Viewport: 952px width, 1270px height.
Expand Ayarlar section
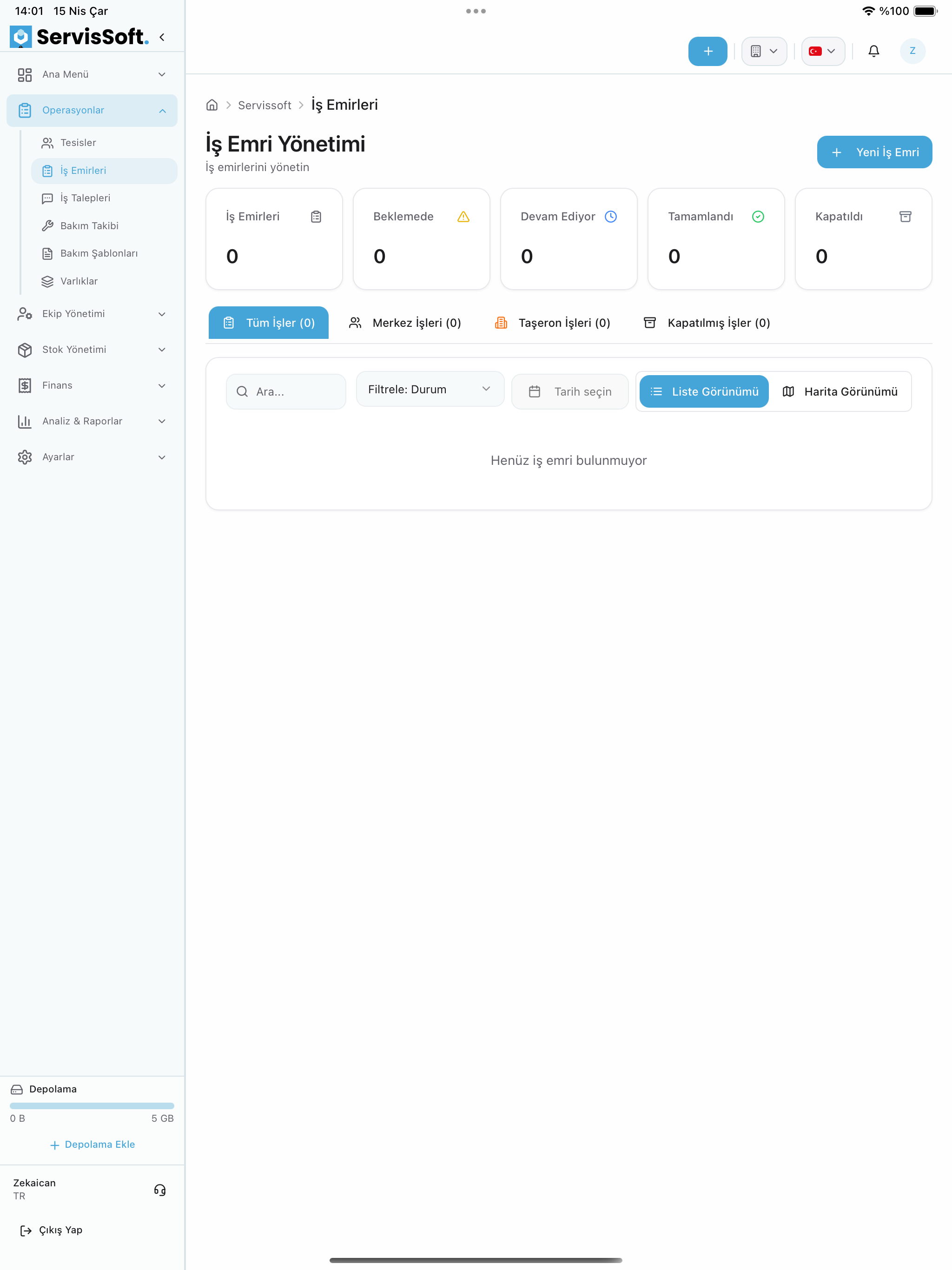click(x=92, y=457)
